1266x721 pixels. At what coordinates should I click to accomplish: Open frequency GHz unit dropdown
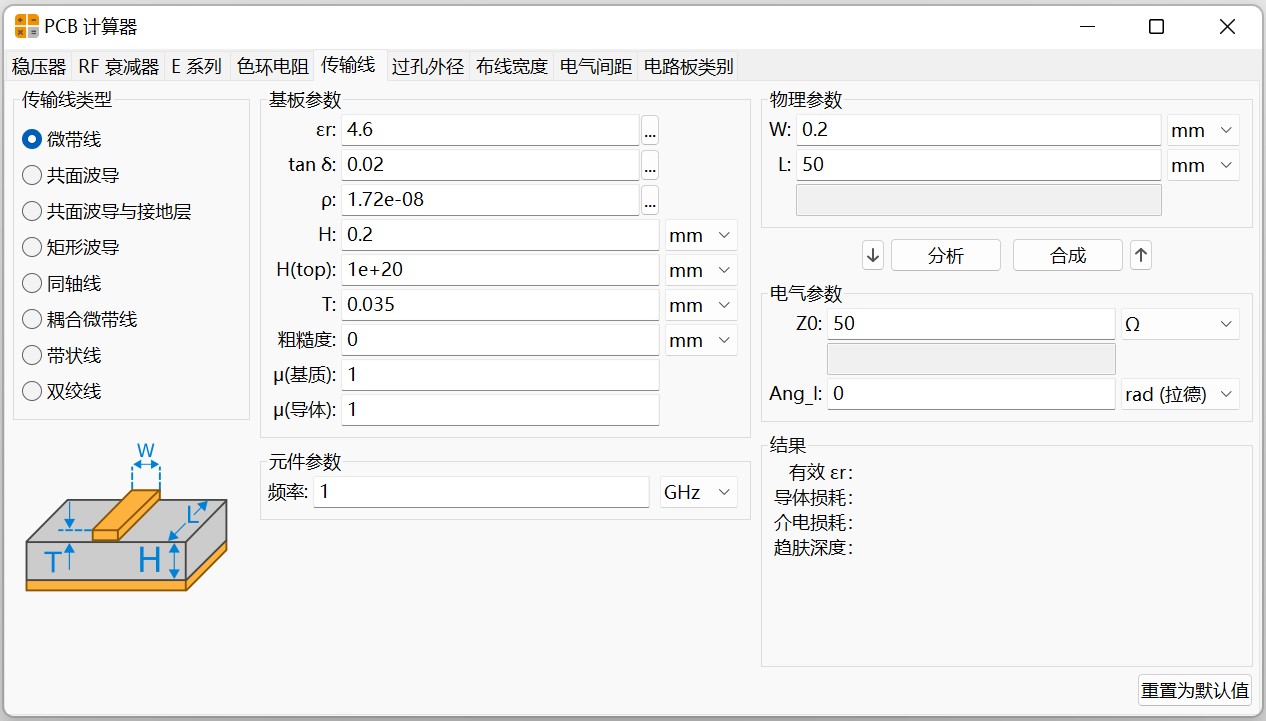[x=699, y=492]
